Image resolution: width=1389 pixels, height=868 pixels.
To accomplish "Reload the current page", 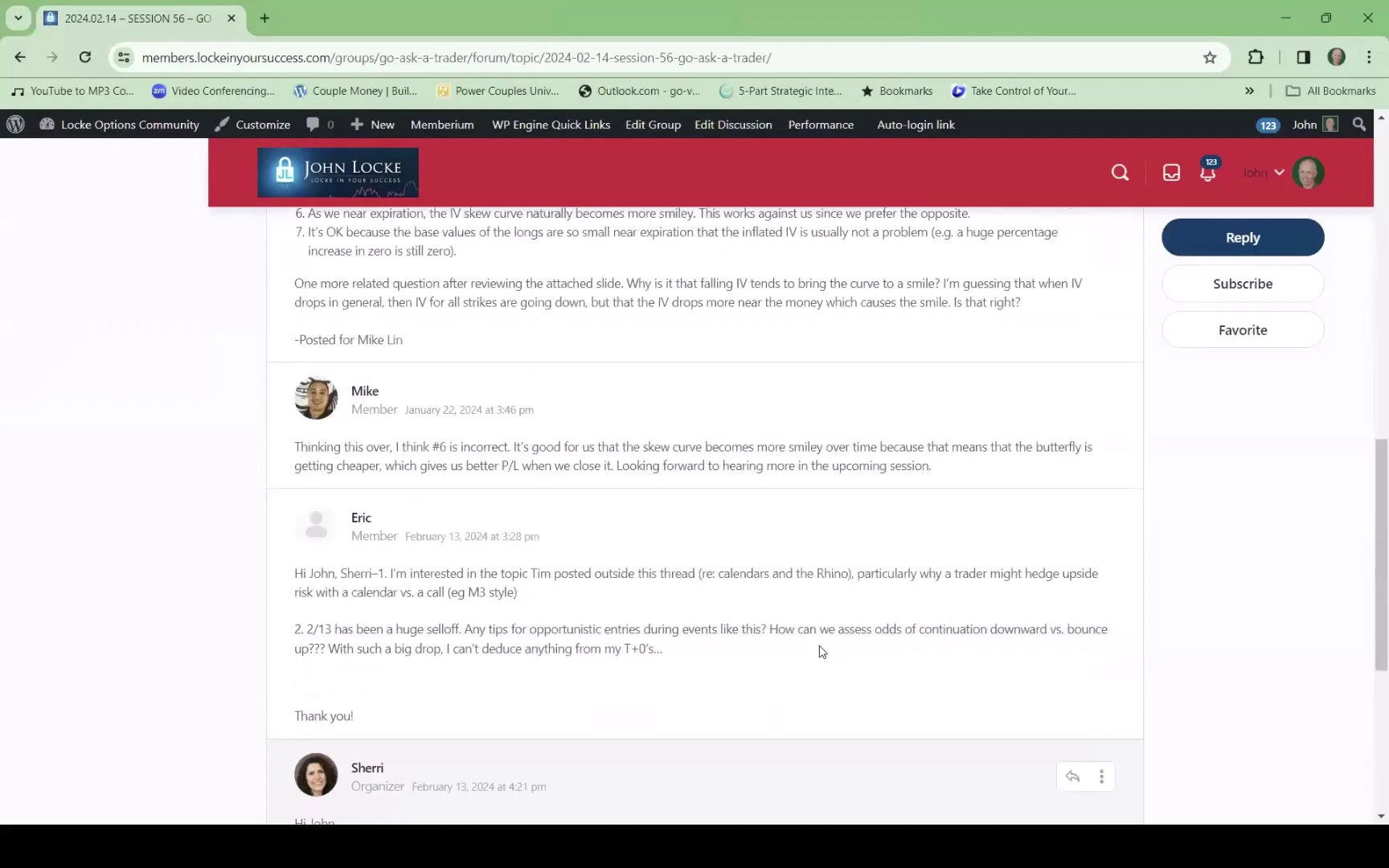I will coord(84,57).
